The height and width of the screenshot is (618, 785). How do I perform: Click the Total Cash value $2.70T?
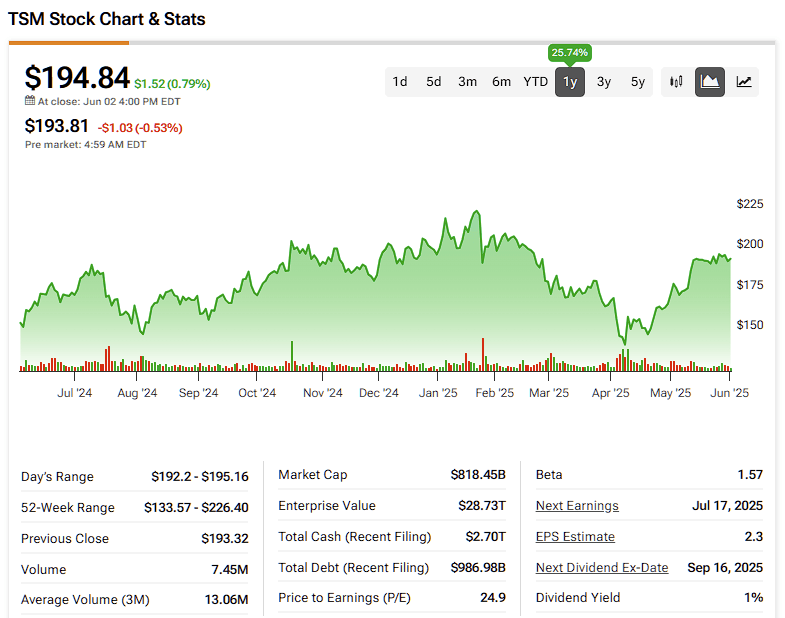tap(486, 537)
